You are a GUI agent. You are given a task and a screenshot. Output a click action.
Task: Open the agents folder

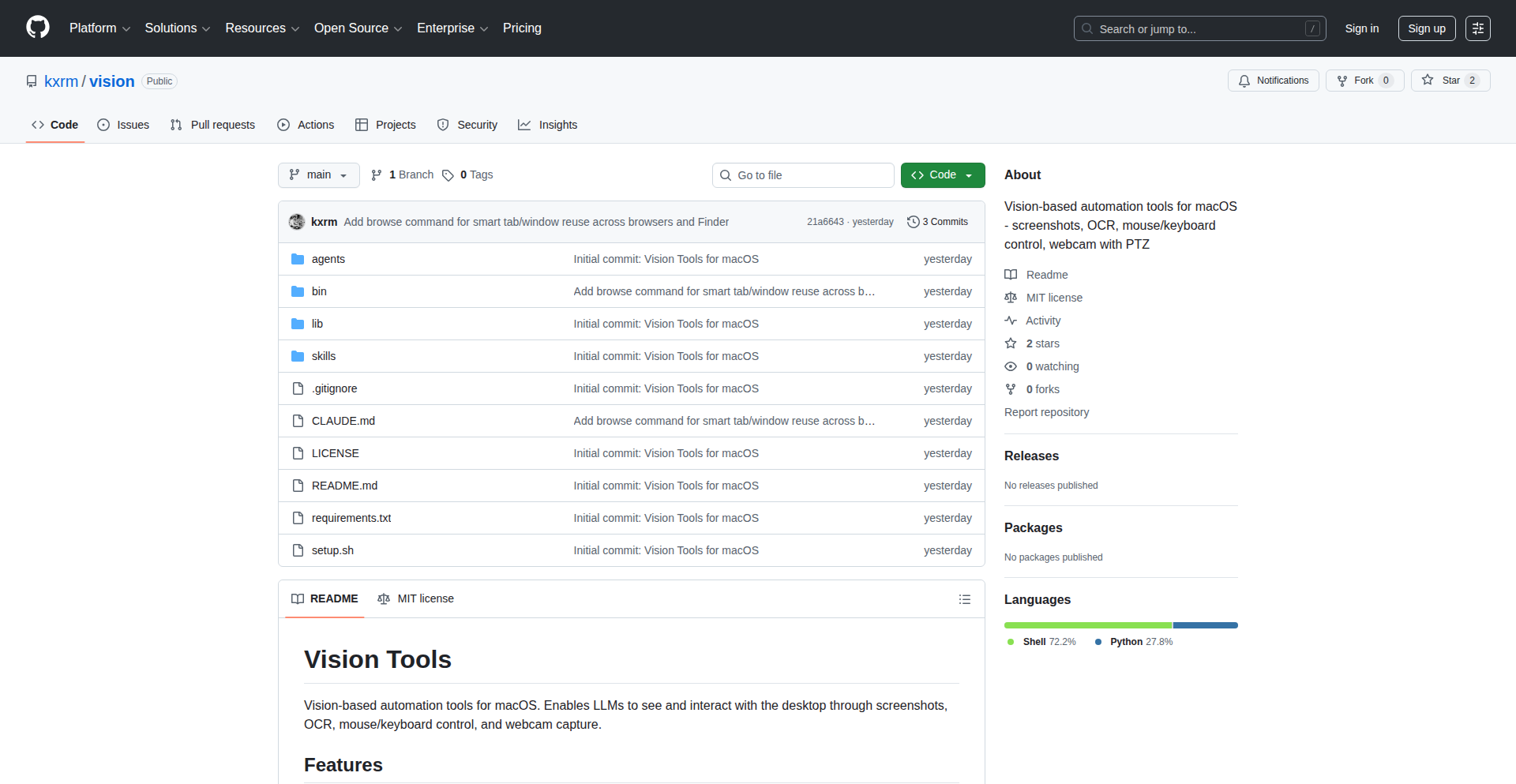pos(328,259)
